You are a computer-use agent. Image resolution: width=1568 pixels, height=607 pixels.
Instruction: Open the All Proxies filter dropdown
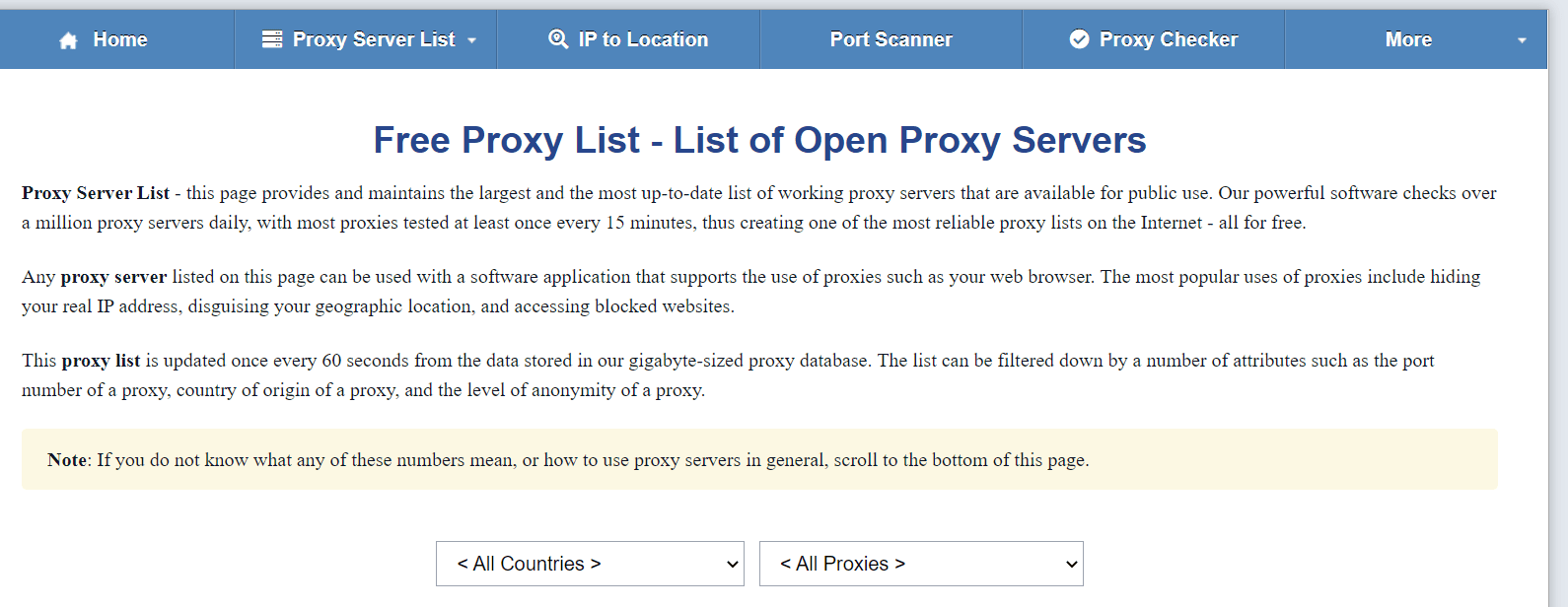click(921, 564)
